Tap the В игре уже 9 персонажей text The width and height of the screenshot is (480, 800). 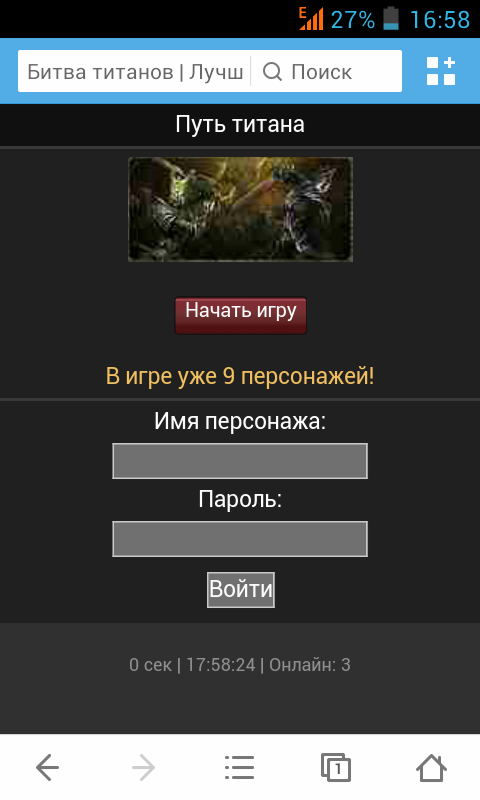(240, 377)
